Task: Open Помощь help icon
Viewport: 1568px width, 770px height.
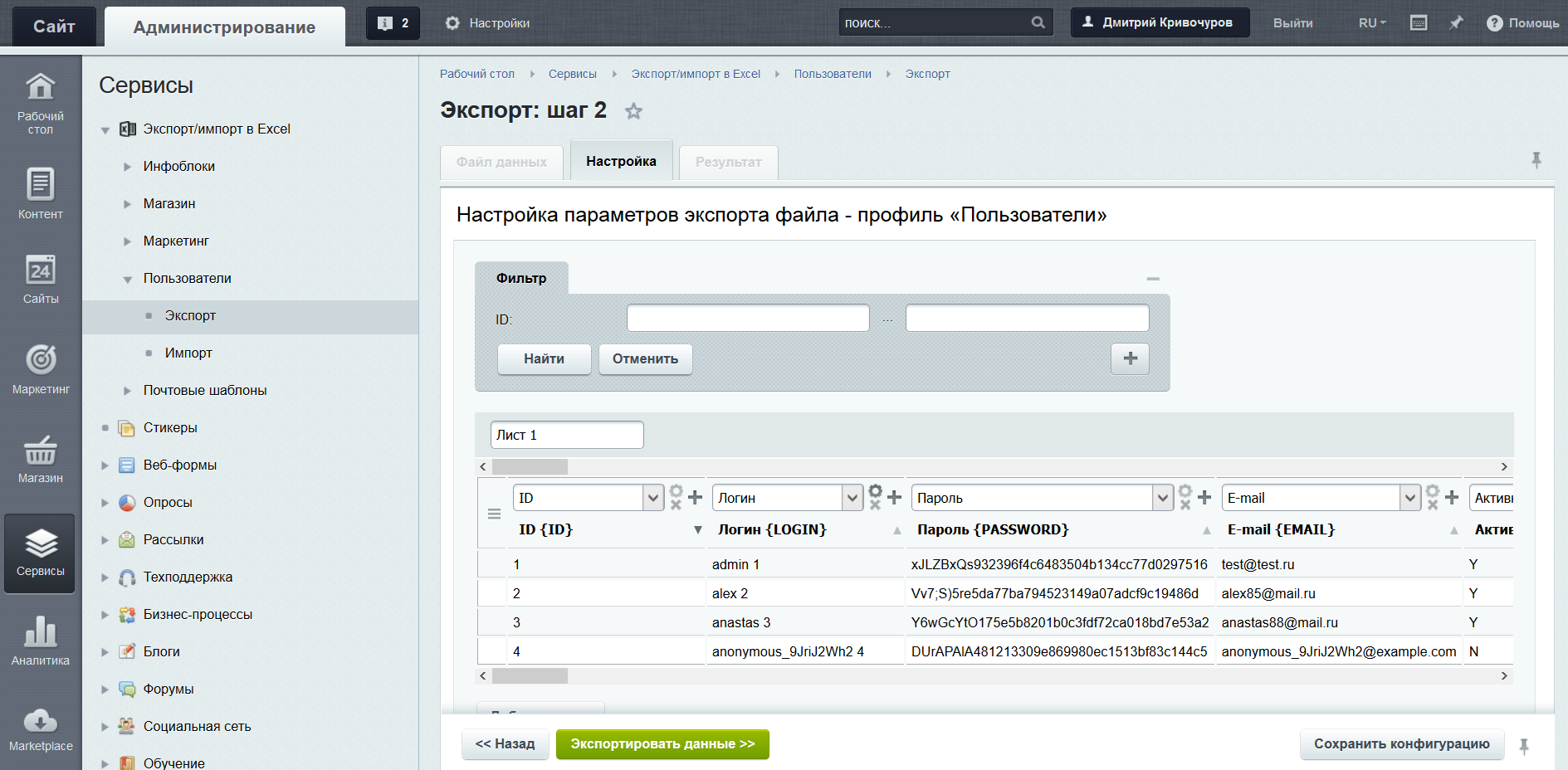Action: coord(1494,23)
